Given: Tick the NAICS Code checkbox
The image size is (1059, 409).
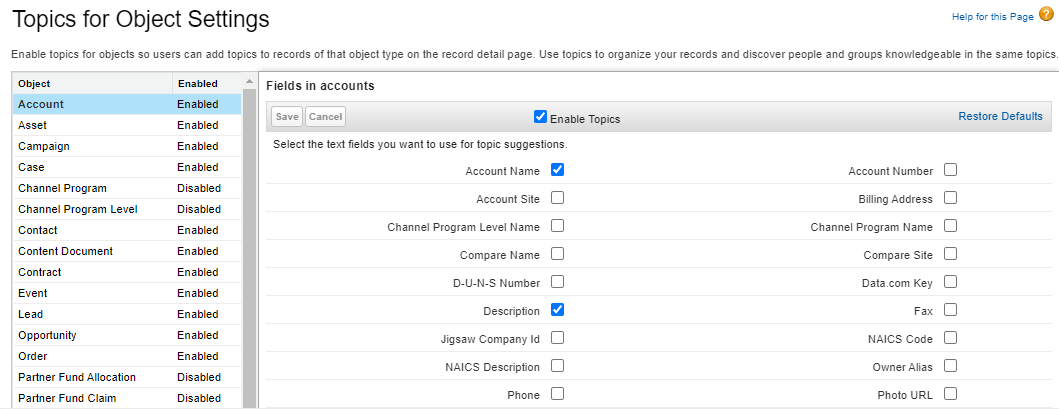Looking at the screenshot, I should pyautogui.click(x=950, y=338).
